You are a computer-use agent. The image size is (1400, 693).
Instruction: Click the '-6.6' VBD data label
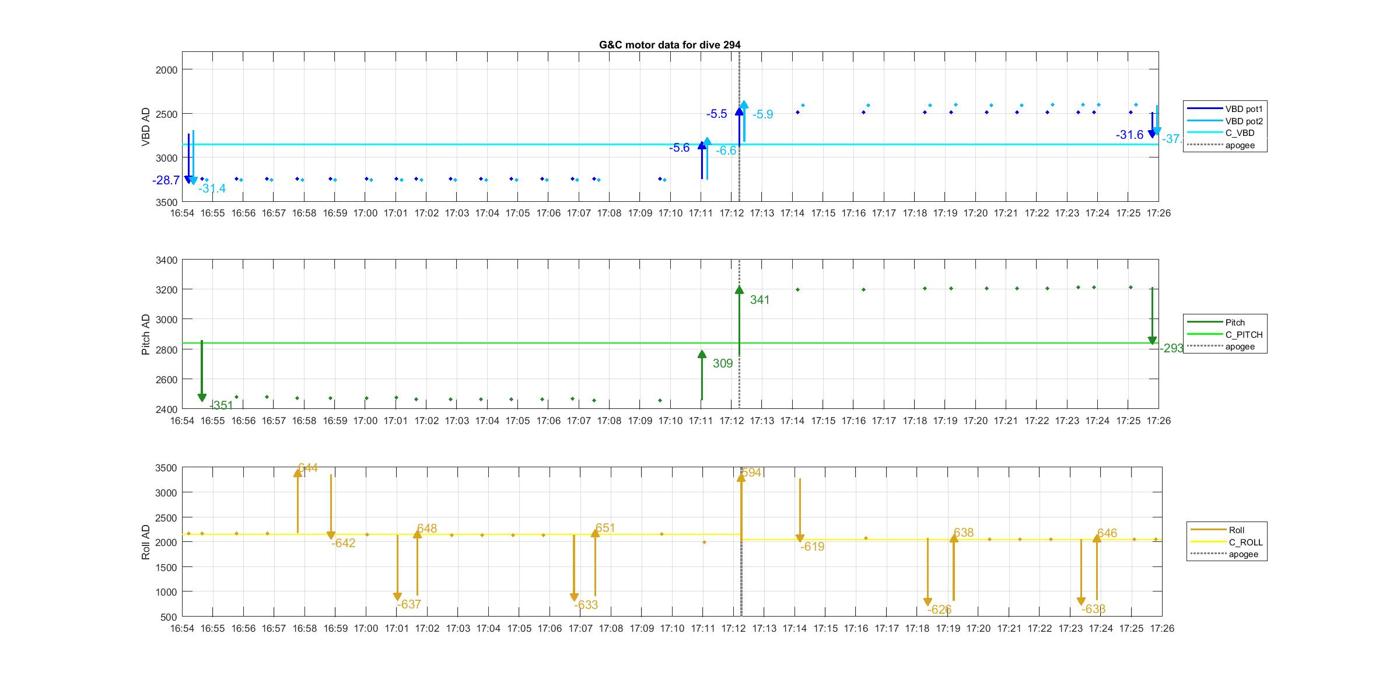click(727, 150)
